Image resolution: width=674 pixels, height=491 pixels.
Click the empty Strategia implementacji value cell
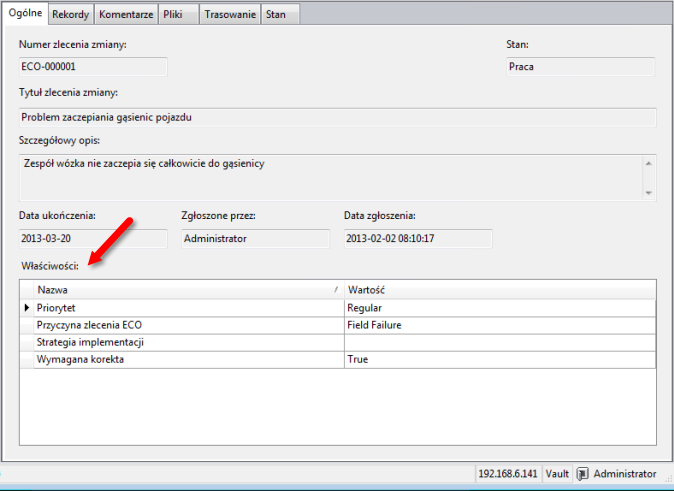[500, 343]
